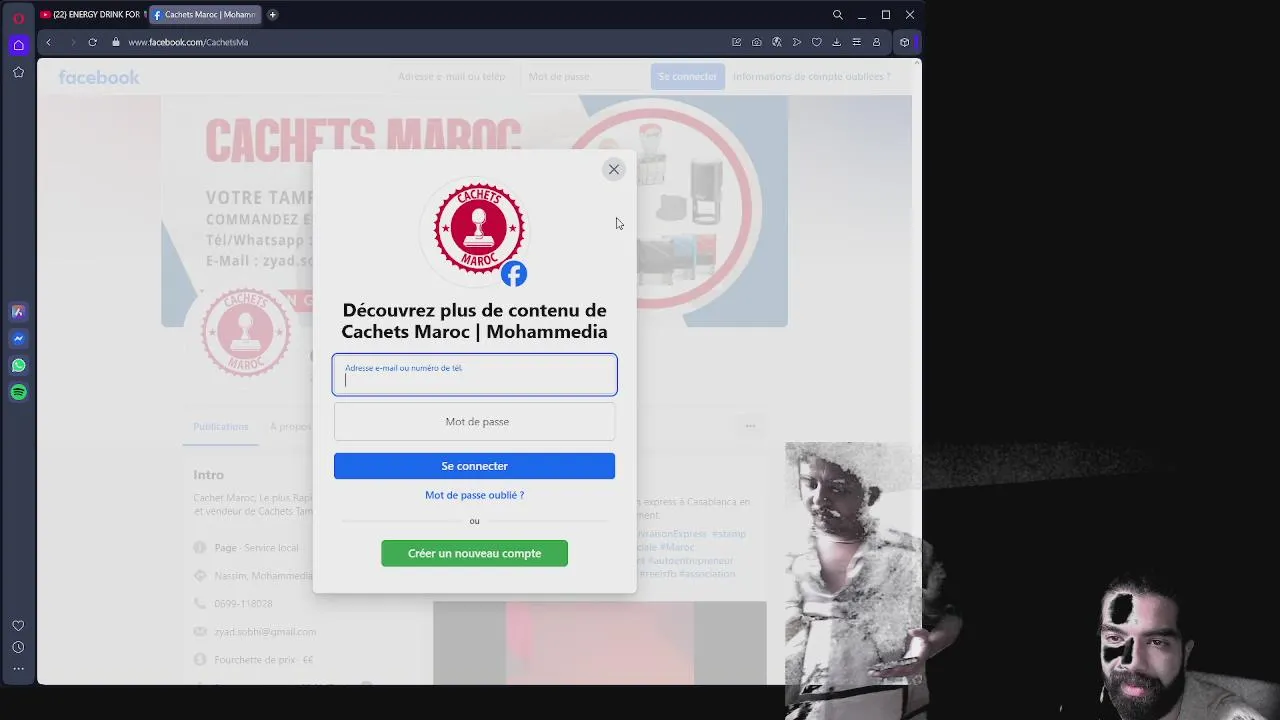Open the translate icon in the address bar
Viewport: 1280px width, 720px height.
pos(777,42)
